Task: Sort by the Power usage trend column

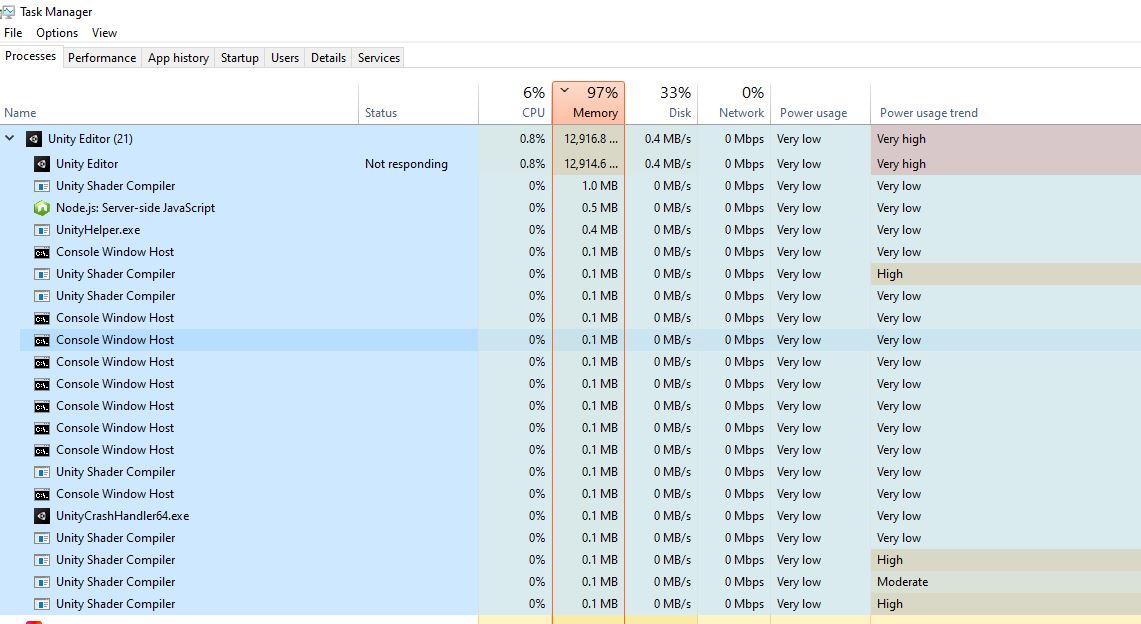Action: coord(1006,103)
